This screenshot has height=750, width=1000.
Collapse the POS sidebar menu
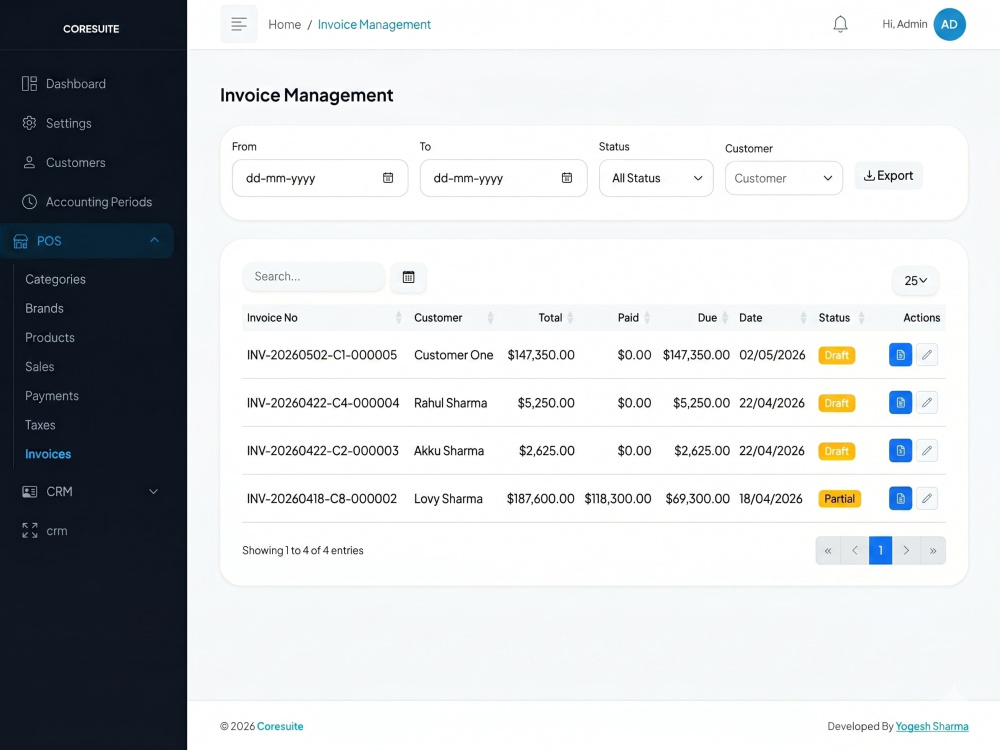point(87,241)
